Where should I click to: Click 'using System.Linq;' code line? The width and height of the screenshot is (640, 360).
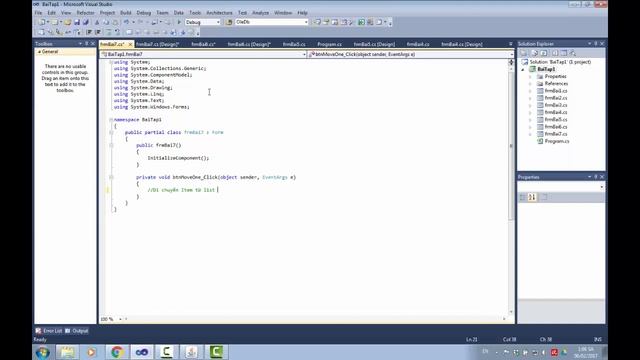(x=139, y=94)
